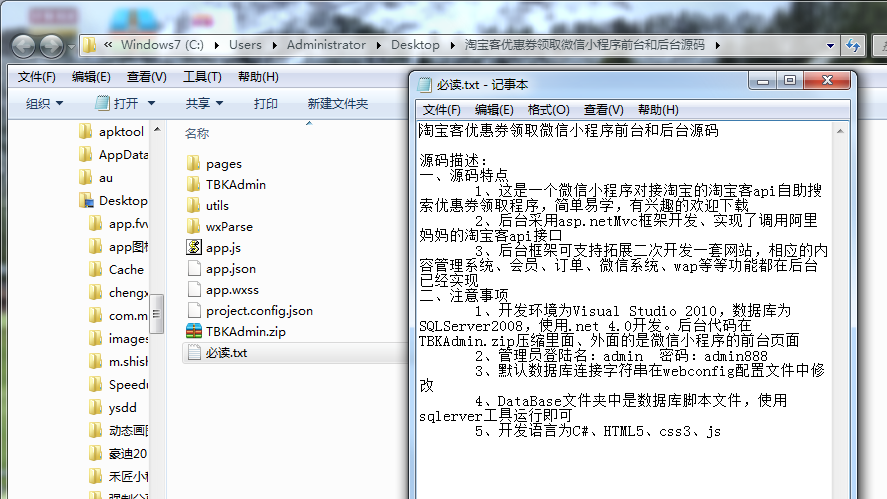Select the app.js script file icon
This screenshot has width=887, height=499.
[194, 247]
